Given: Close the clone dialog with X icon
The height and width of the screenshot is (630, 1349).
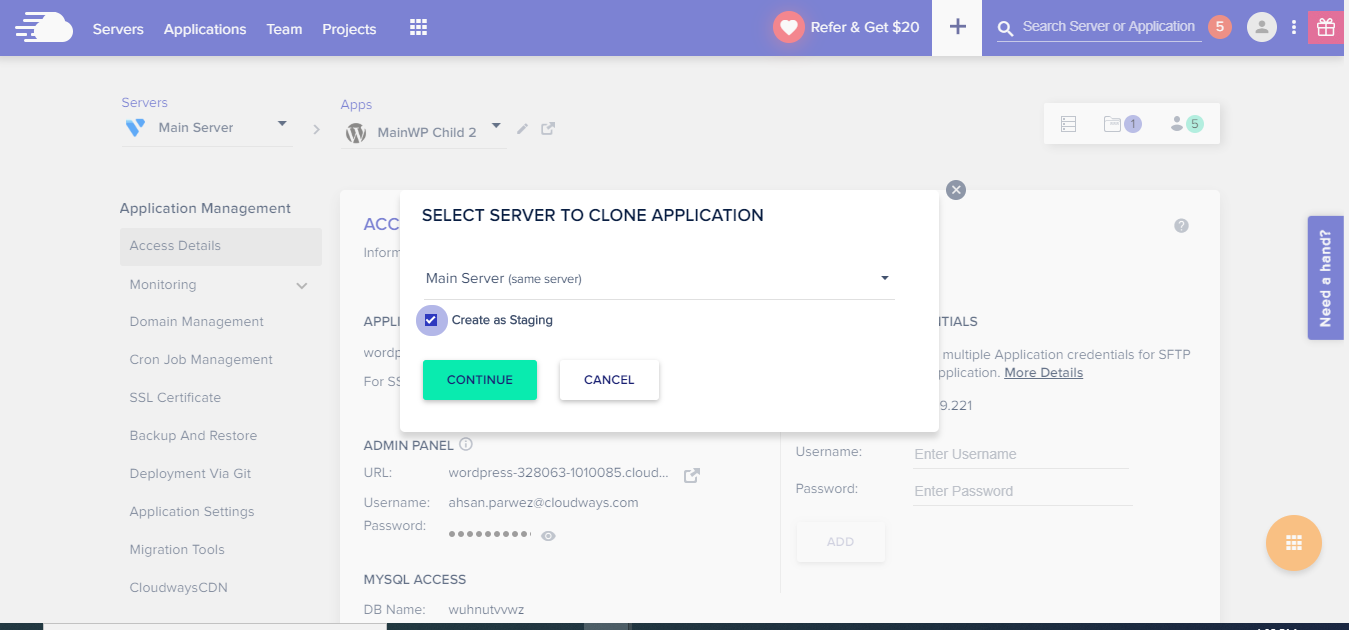Looking at the screenshot, I should pyautogui.click(x=956, y=190).
